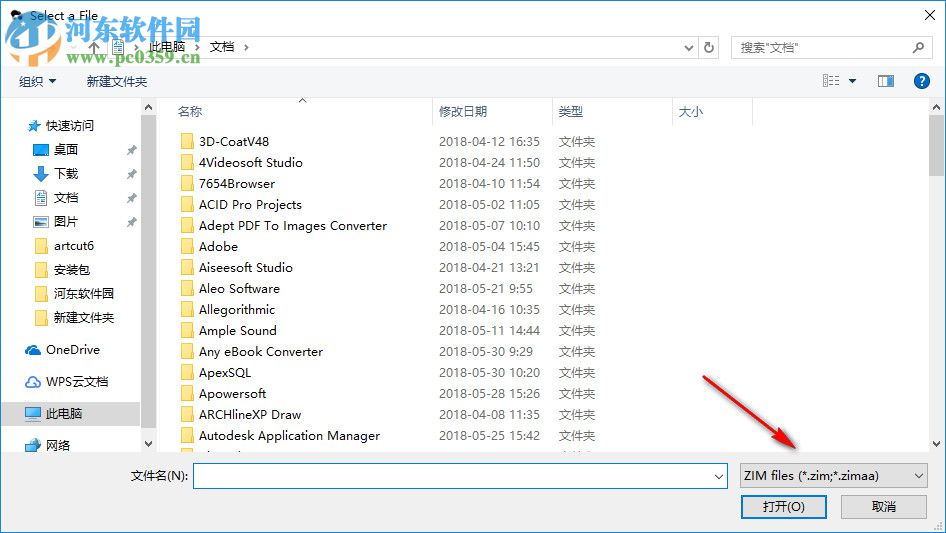The height and width of the screenshot is (533, 946).
Task: Click the 打开(O) button
Action: 784,506
